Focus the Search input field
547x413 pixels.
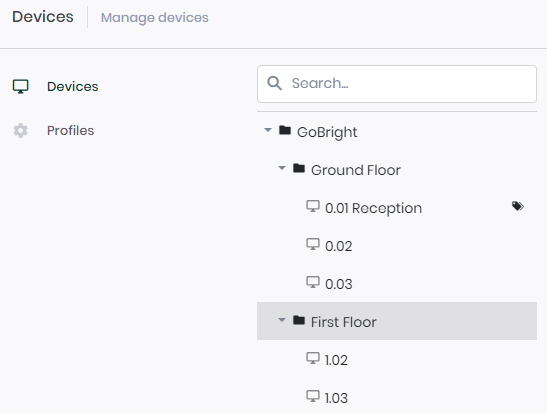coord(397,84)
